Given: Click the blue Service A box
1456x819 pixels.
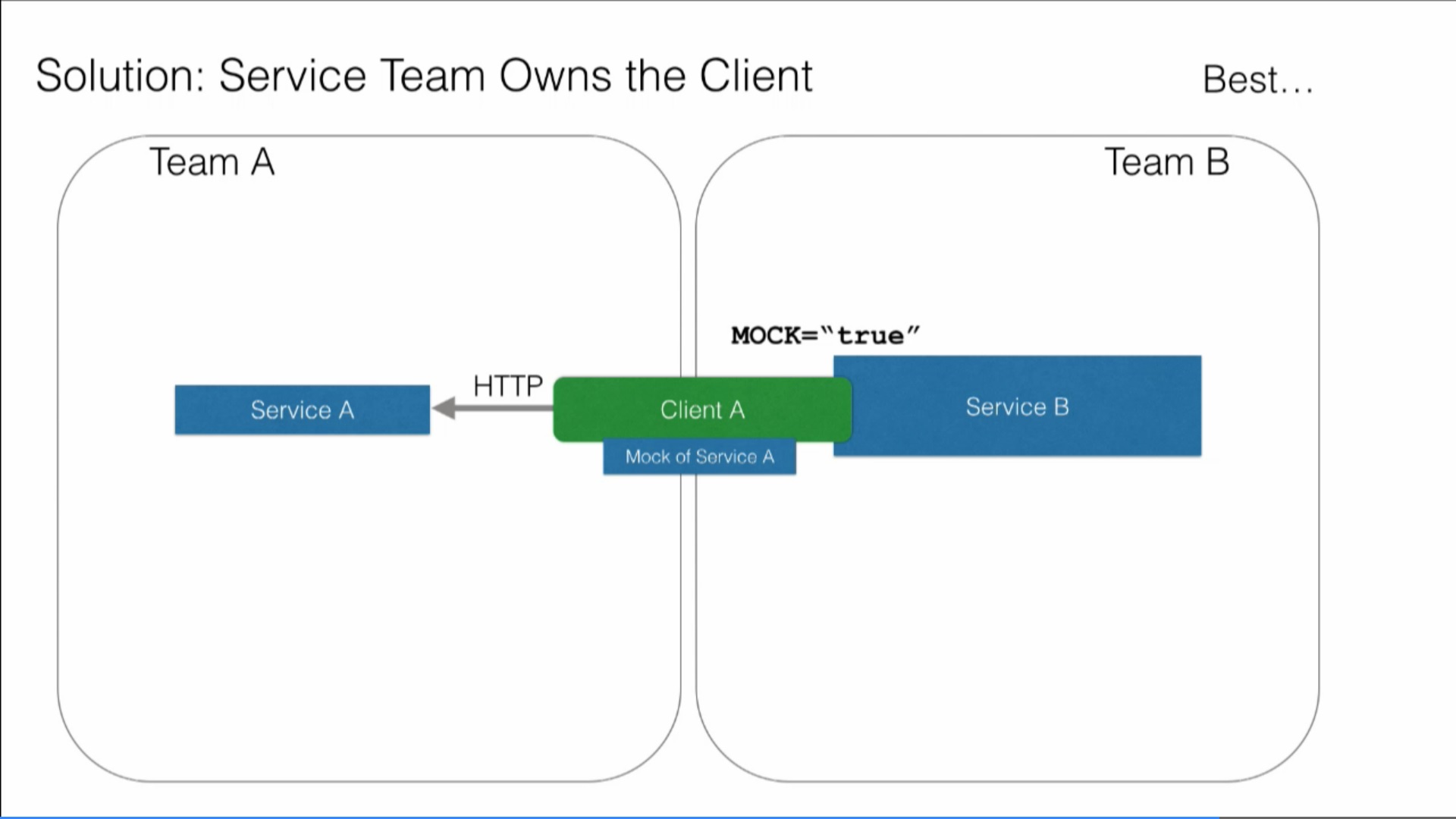Looking at the screenshot, I should [x=302, y=409].
